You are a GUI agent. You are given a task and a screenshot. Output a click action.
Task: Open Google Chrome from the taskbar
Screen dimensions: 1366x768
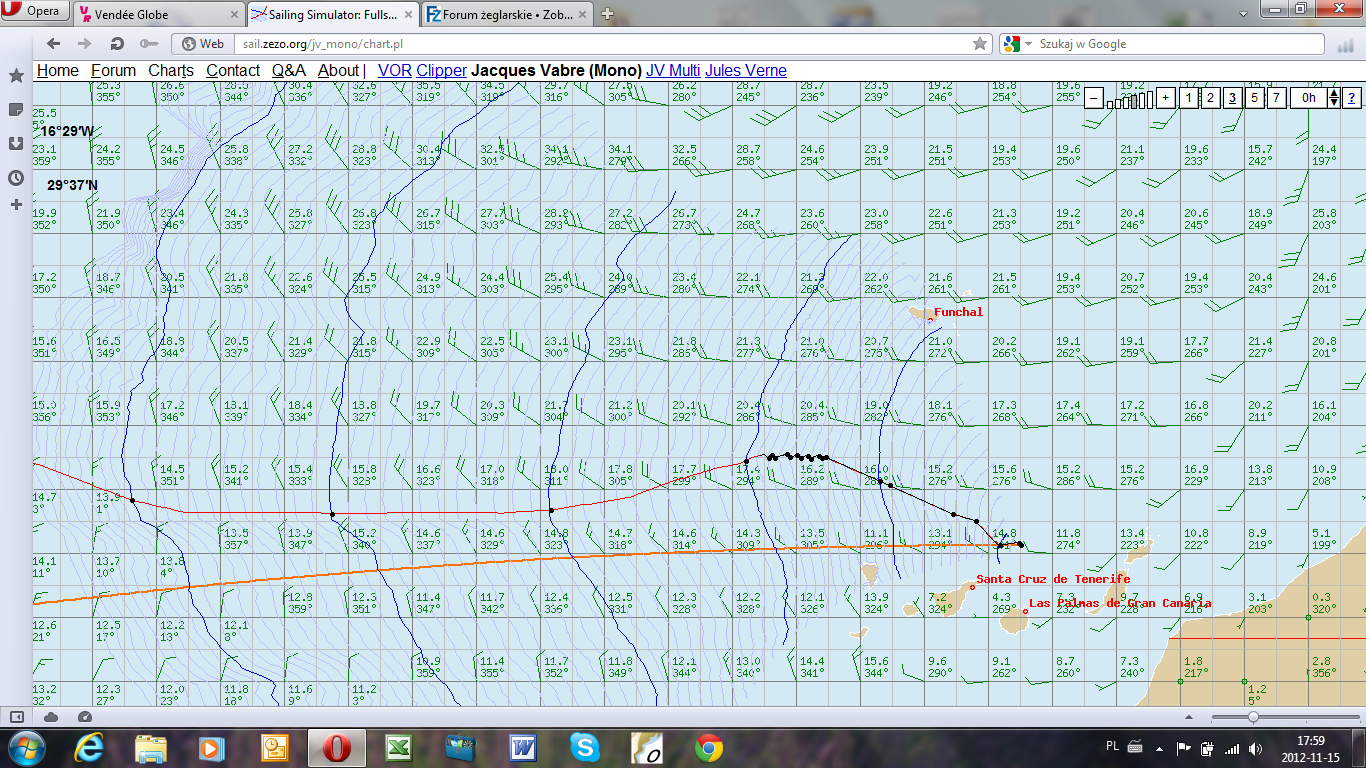[709, 748]
